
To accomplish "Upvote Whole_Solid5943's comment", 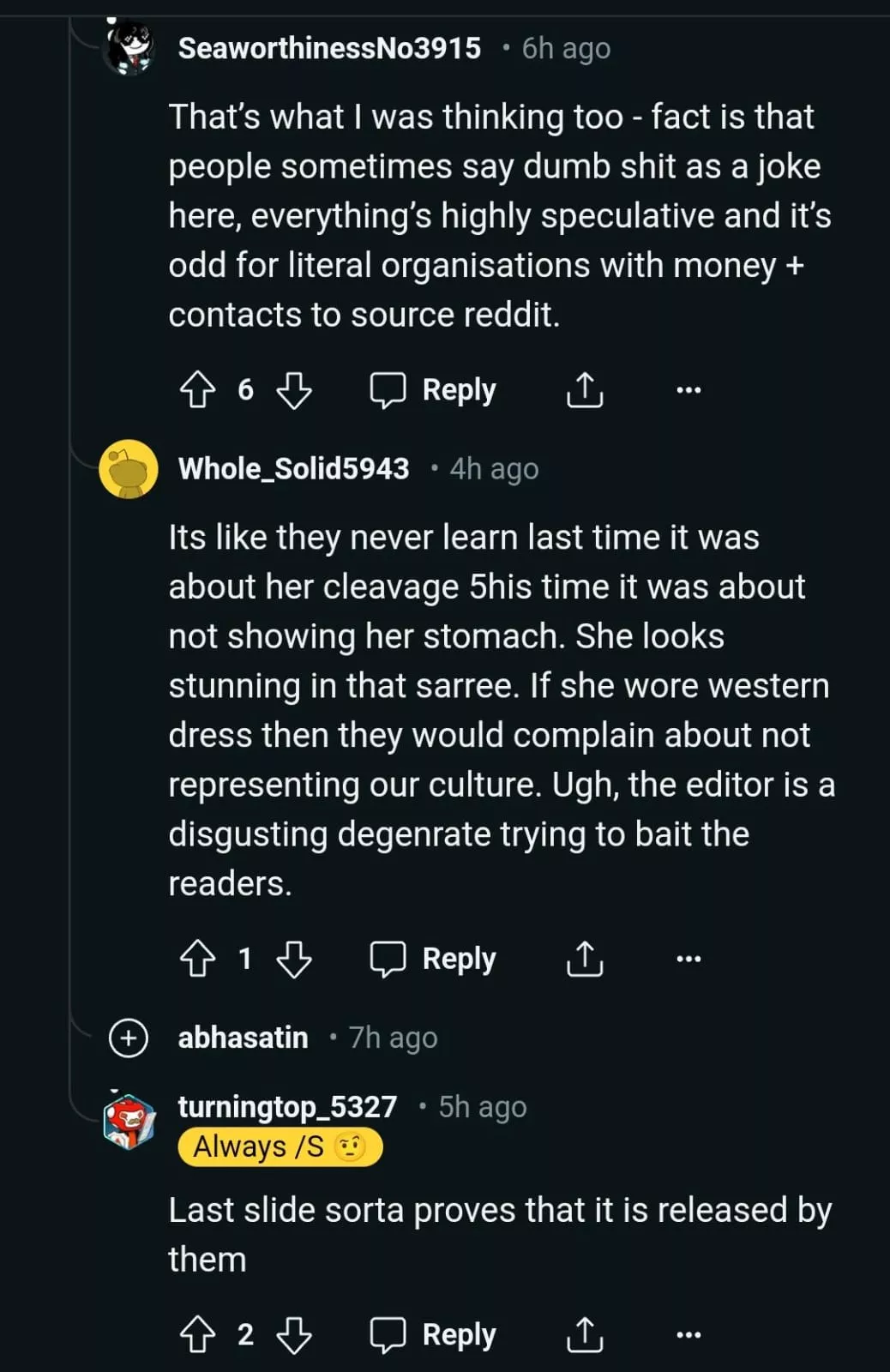I will coord(197,959).
